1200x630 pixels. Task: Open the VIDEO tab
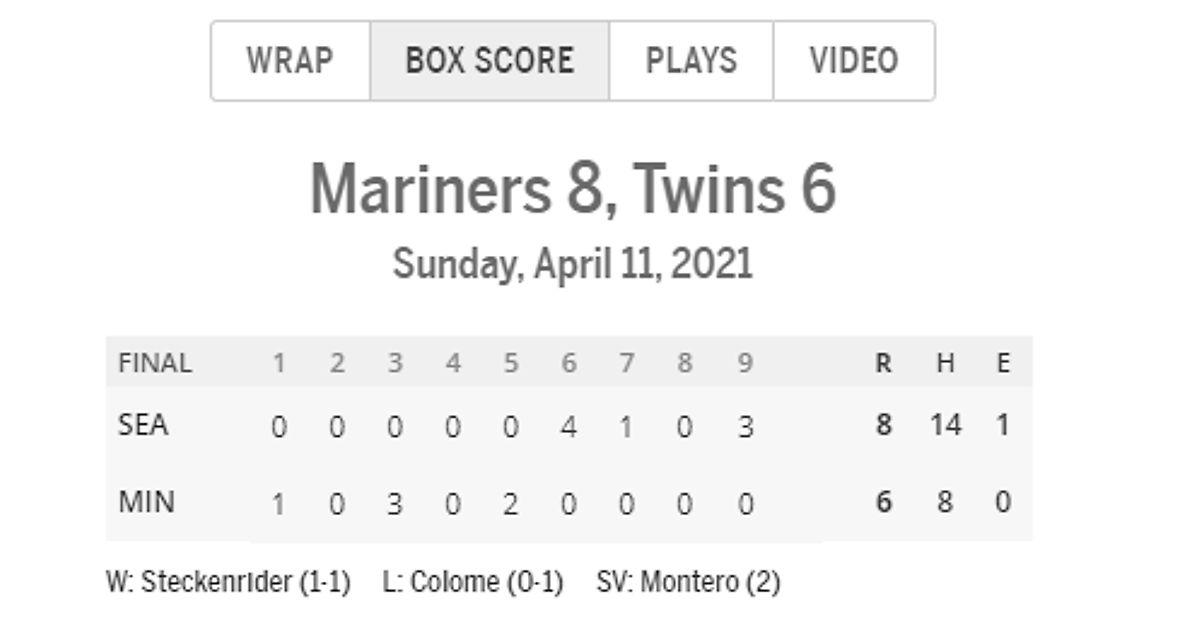point(854,61)
